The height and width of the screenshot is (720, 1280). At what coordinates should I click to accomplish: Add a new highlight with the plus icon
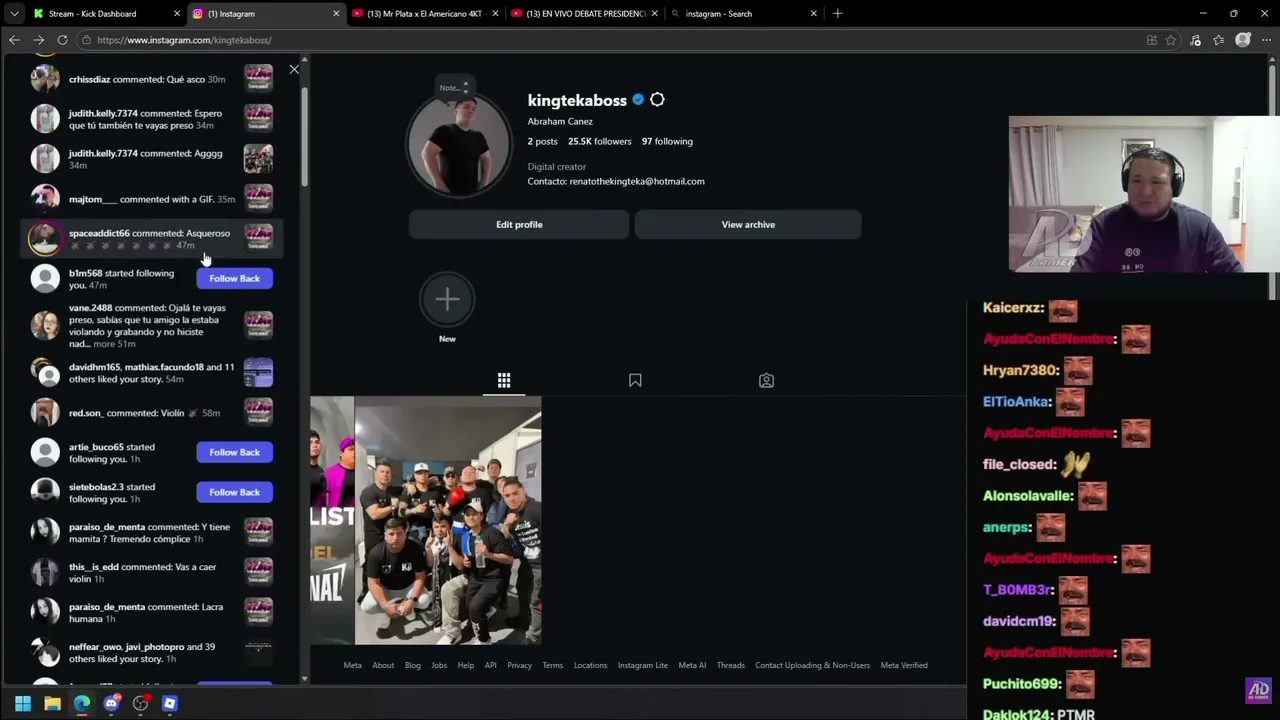coord(447,299)
